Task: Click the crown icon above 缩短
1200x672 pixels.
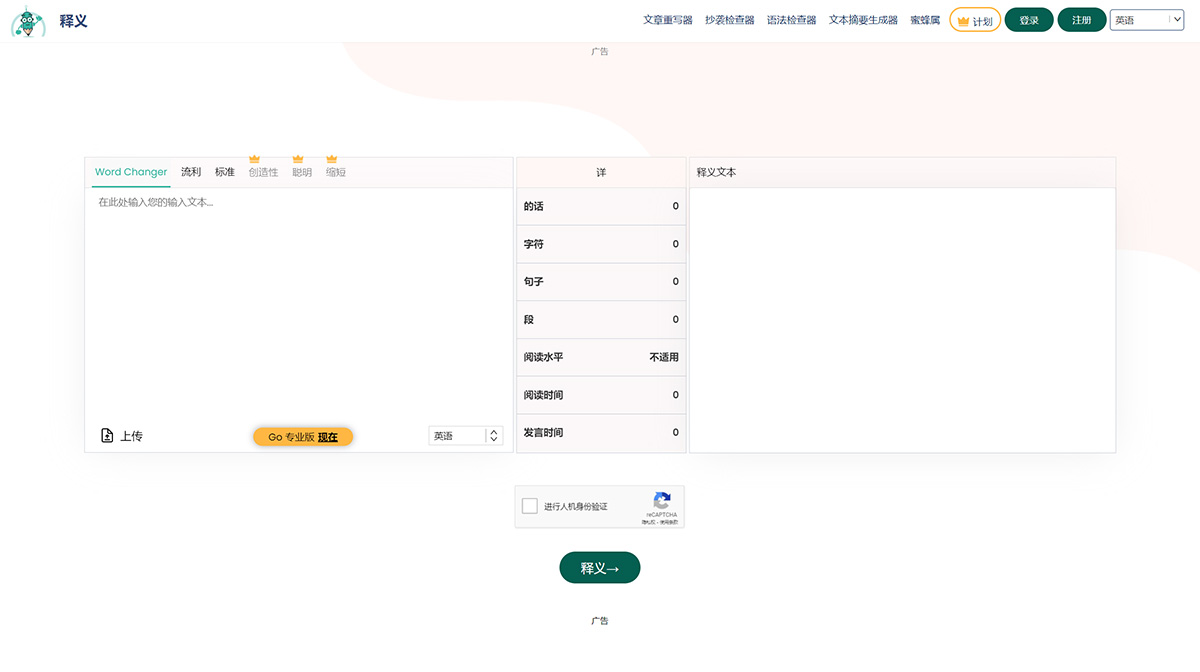Action: (x=333, y=158)
